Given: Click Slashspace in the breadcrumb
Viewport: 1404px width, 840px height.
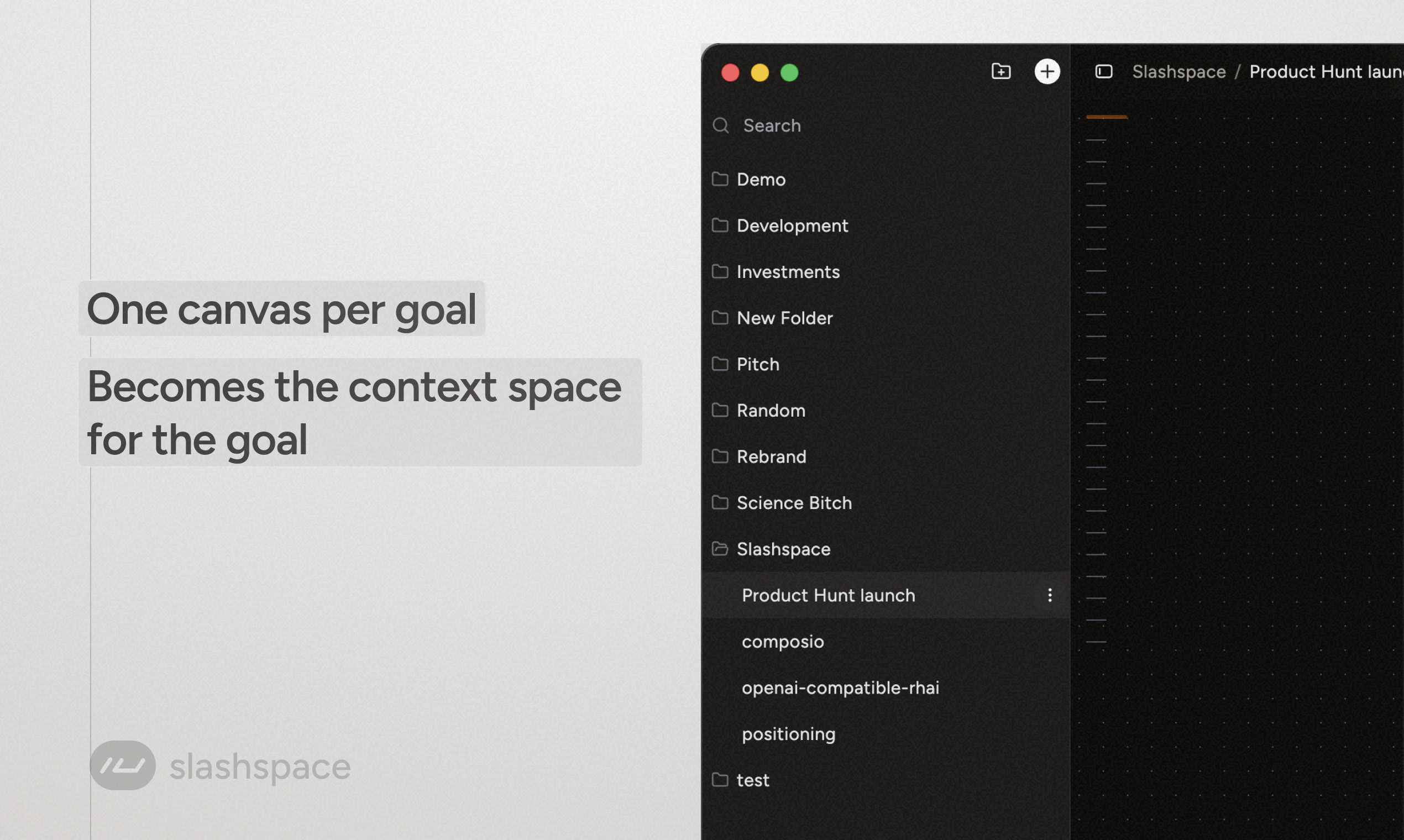Looking at the screenshot, I should [1178, 72].
